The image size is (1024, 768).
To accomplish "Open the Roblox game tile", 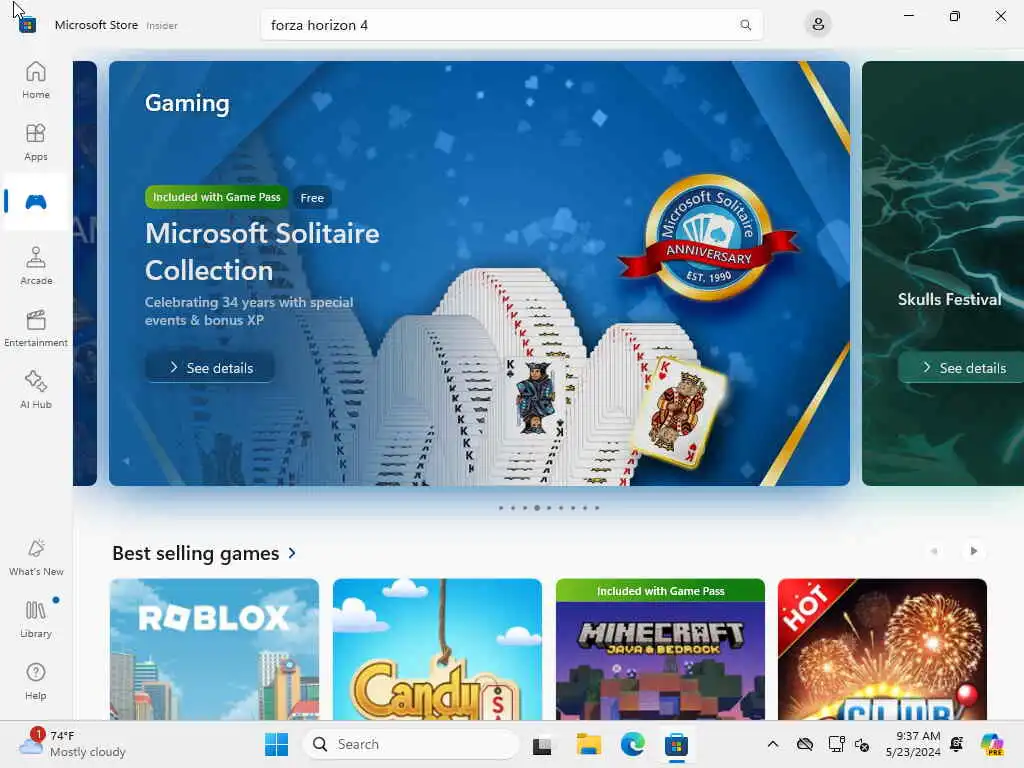I will click(x=214, y=649).
